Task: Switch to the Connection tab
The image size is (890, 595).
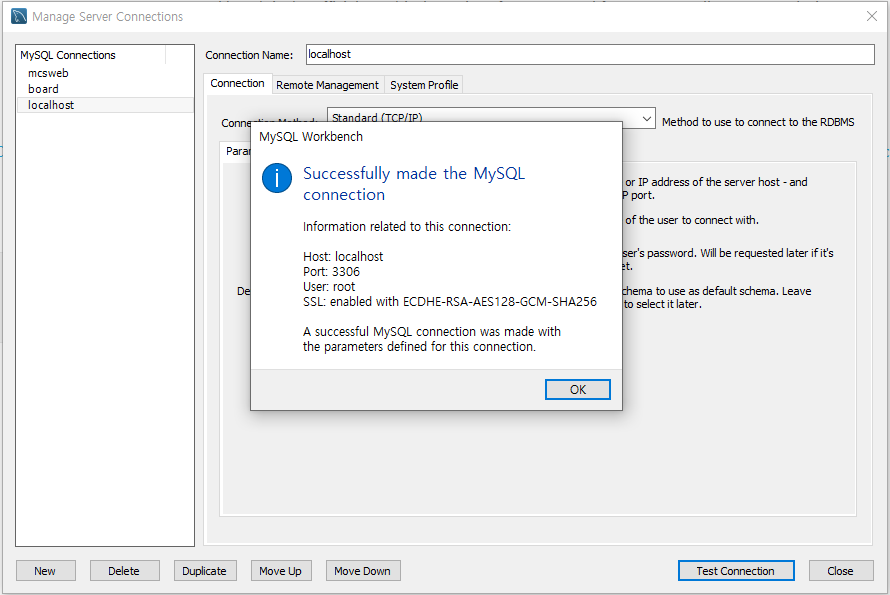Action: point(237,83)
